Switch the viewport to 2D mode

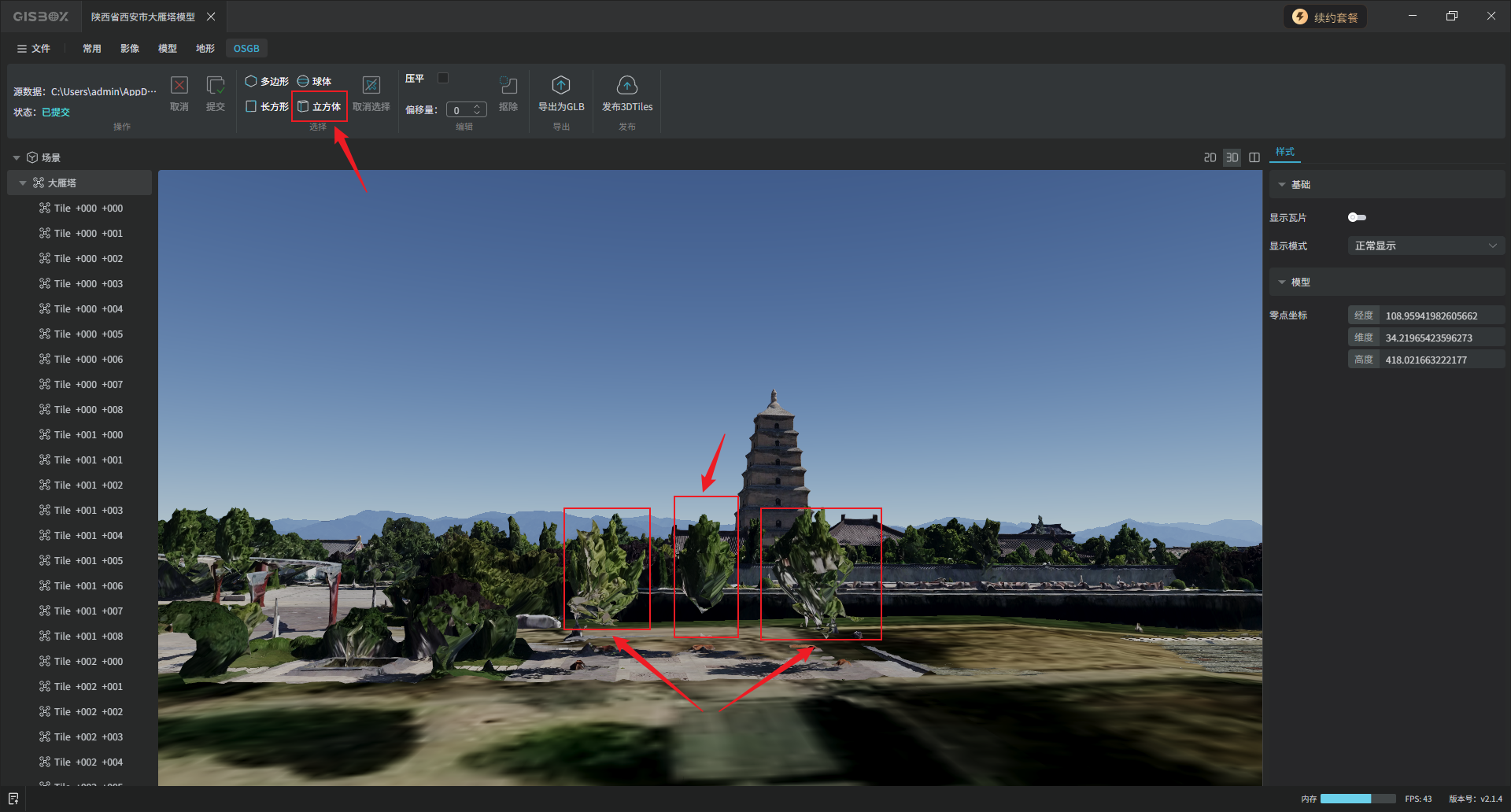(x=1210, y=157)
